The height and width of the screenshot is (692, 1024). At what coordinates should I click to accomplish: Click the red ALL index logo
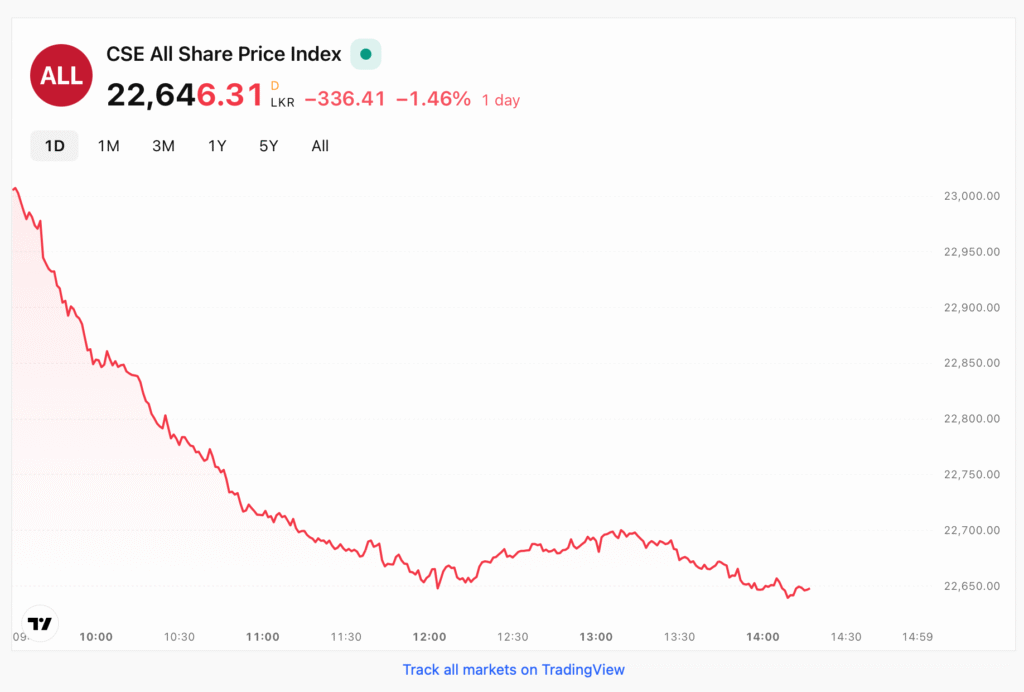(x=62, y=76)
